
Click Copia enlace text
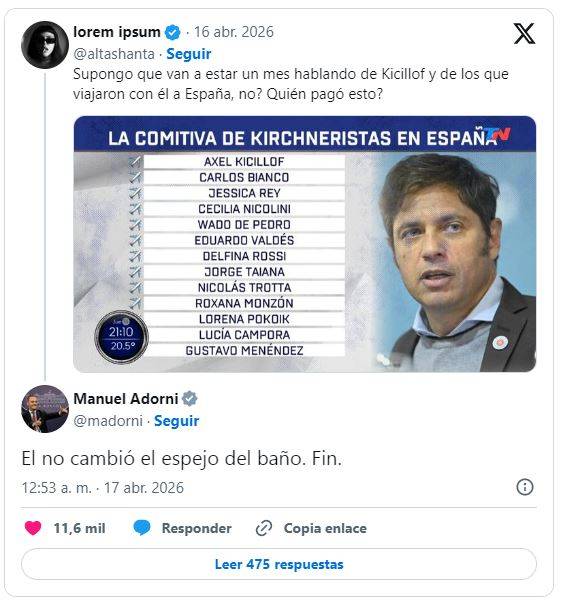(325, 528)
